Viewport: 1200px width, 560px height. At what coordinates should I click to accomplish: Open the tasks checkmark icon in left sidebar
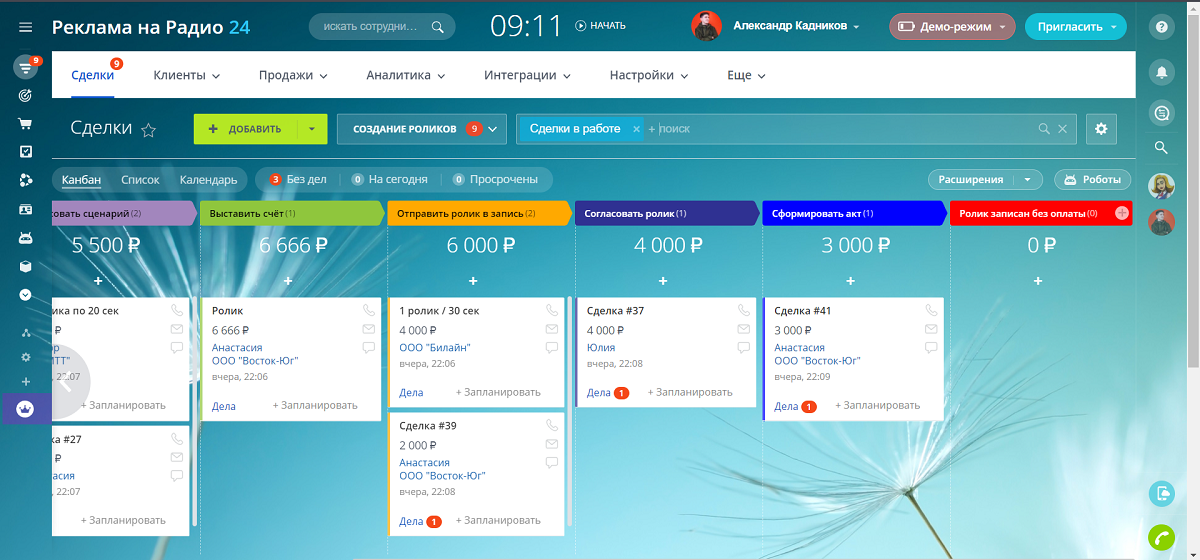(x=25, y=152)
